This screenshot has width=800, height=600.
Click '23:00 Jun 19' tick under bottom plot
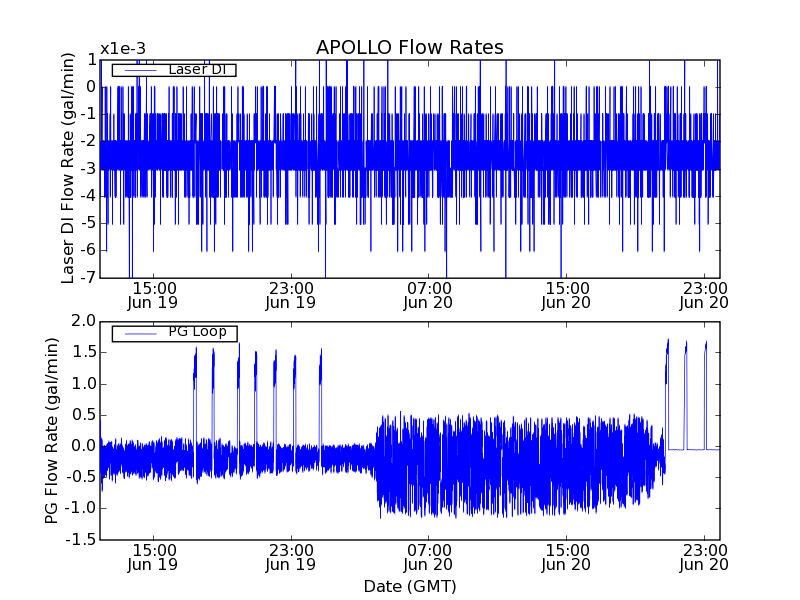pyautogui.click(x=291, y=558)
